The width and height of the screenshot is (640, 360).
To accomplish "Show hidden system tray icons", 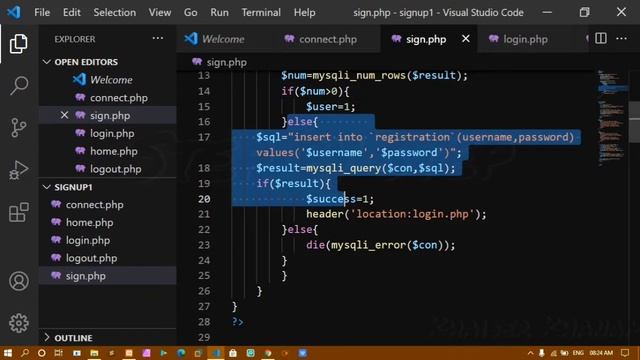I will [x=530, y=353].
